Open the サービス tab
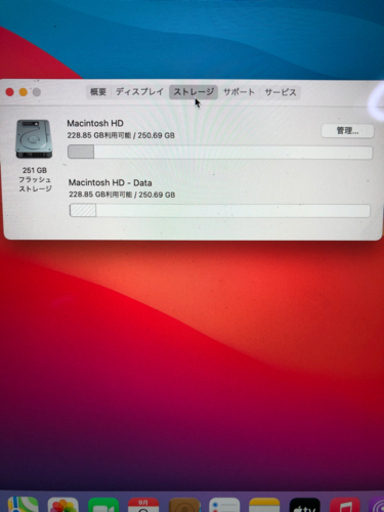This screenshot has height=512, width=384. point(280,92)
